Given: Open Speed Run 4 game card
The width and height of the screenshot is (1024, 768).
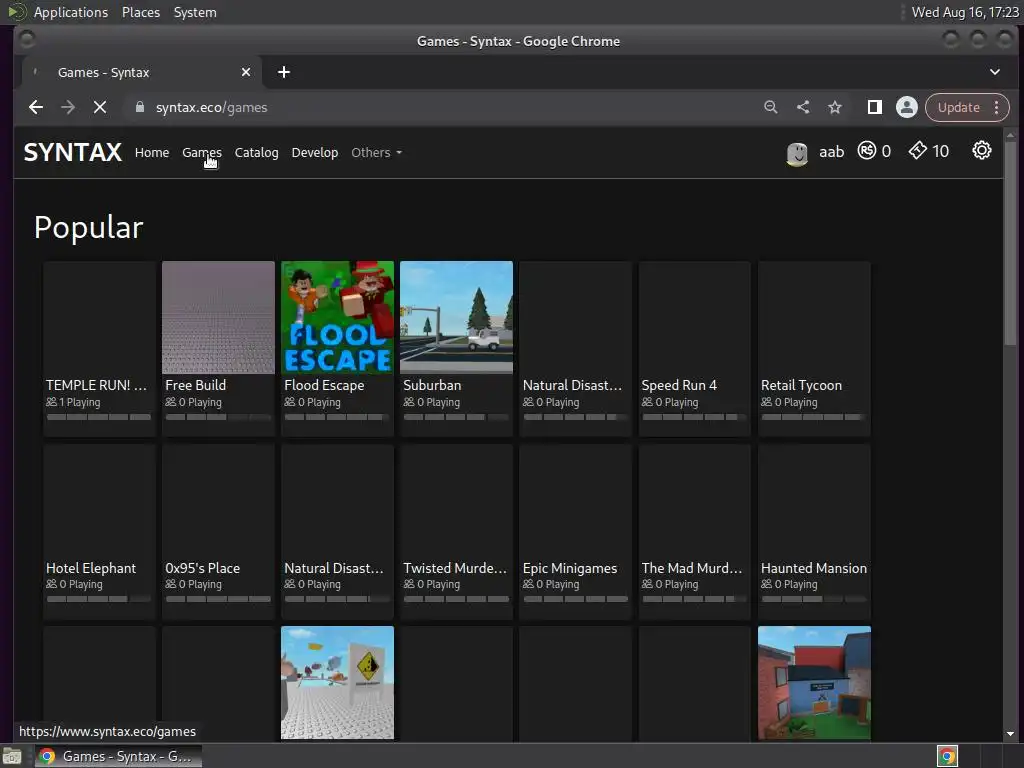Looking at the screenshot, I should coord(695,348).
